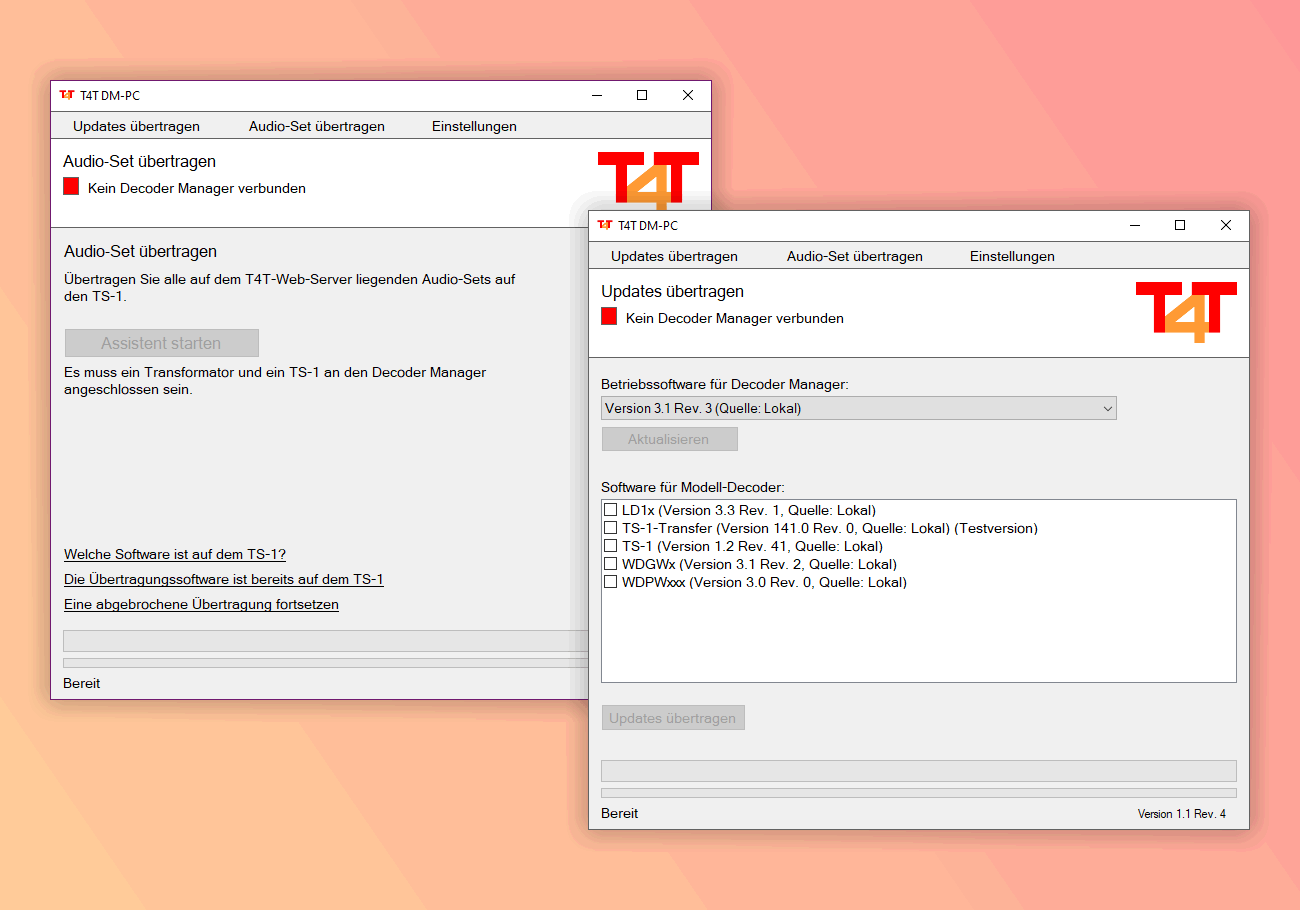
Task: Click the Software für Modell-Decoder label
Action: pos(693,487)
